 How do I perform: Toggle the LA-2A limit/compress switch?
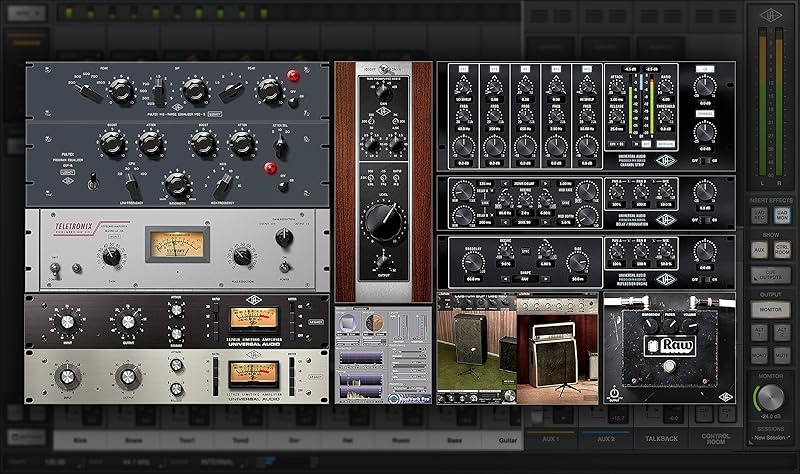pyautogui.click(x=55, y=269)
